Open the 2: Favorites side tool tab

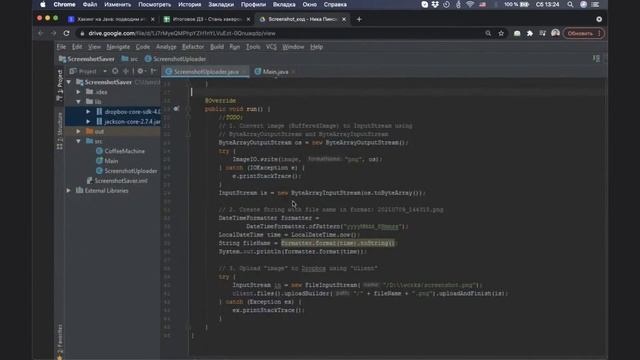coord(60,341)
